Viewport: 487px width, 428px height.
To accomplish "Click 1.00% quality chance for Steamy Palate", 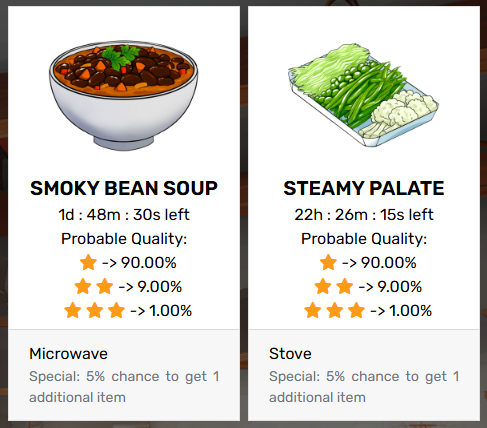I will pyautogui.click(x=411, y=311).
